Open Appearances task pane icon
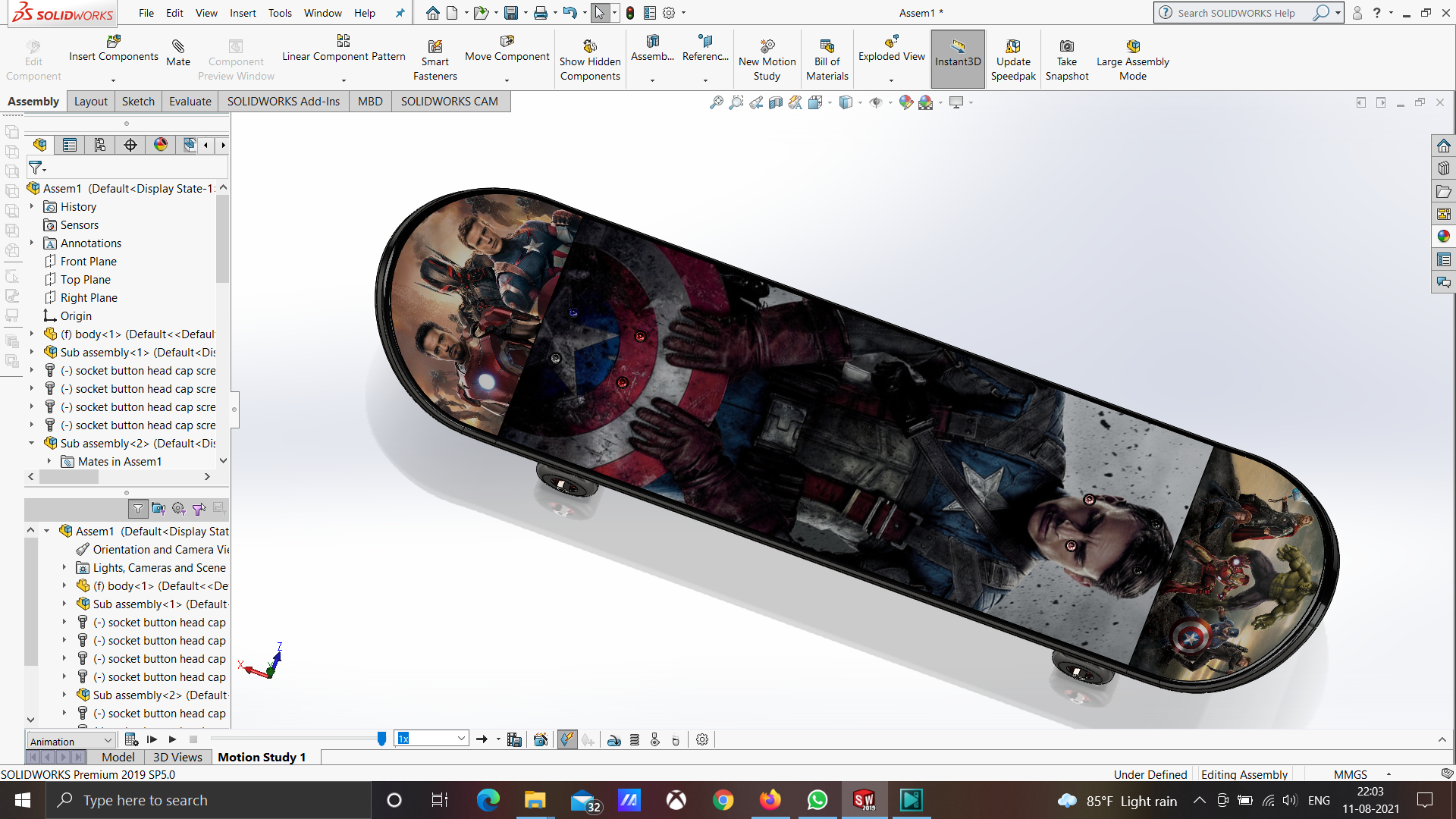 (x=1443, y=237)
